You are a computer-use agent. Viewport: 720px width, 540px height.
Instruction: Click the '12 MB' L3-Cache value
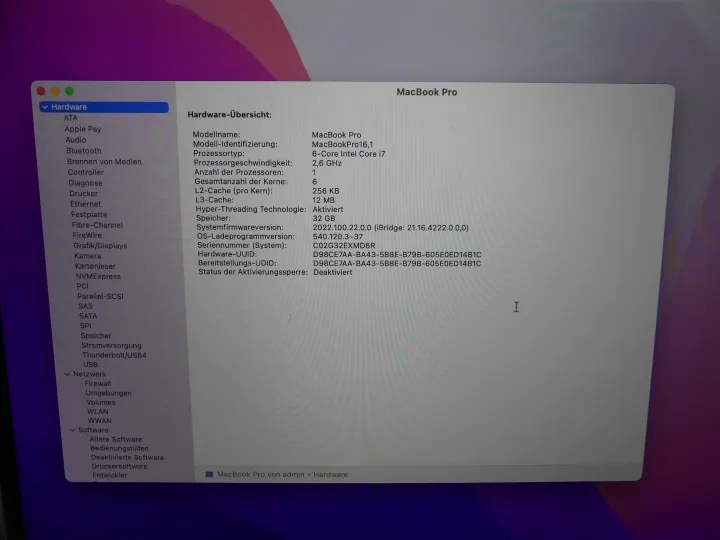[324, 200]
